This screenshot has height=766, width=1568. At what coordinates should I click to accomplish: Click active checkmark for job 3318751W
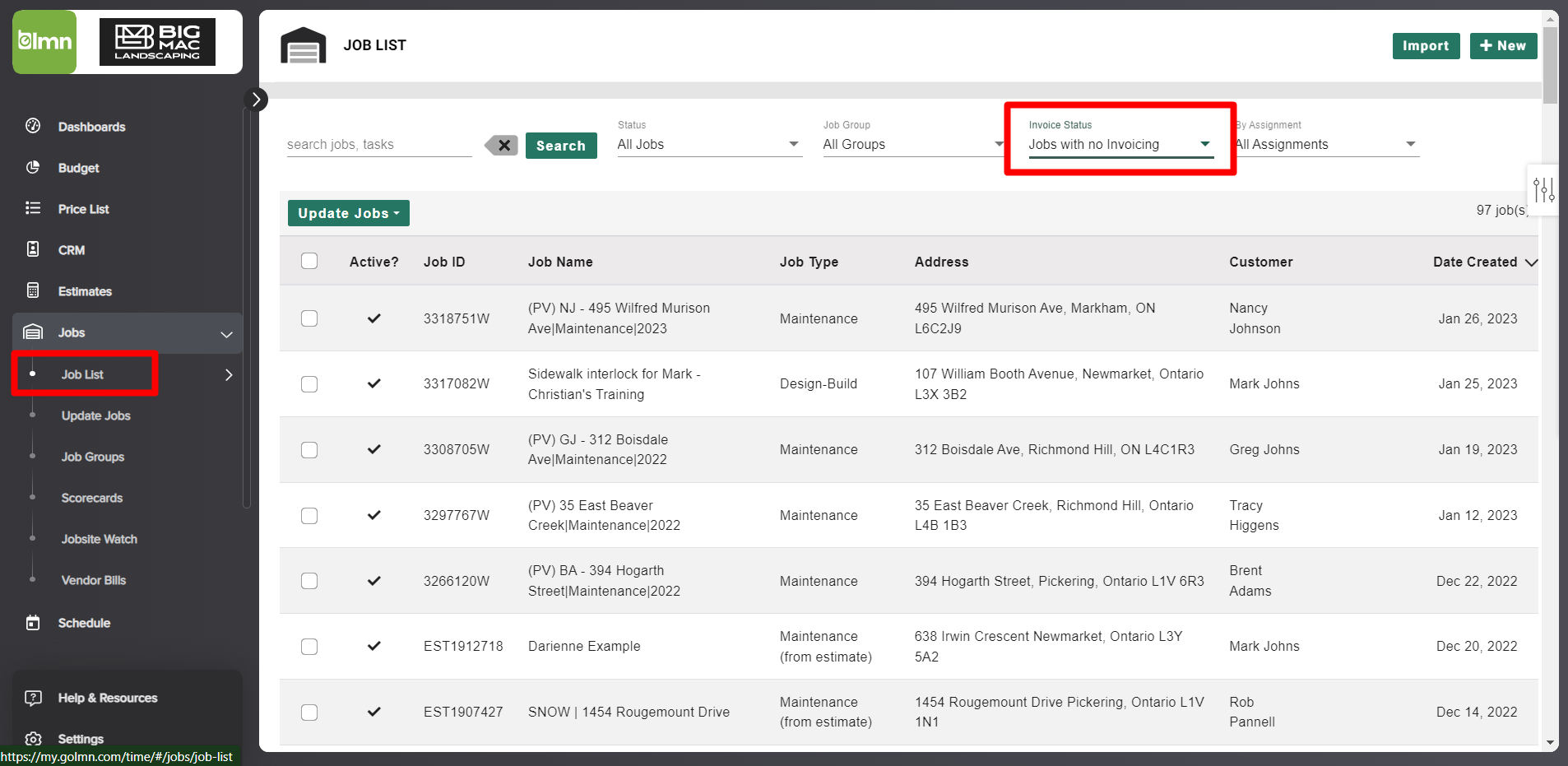coord(374,318)
